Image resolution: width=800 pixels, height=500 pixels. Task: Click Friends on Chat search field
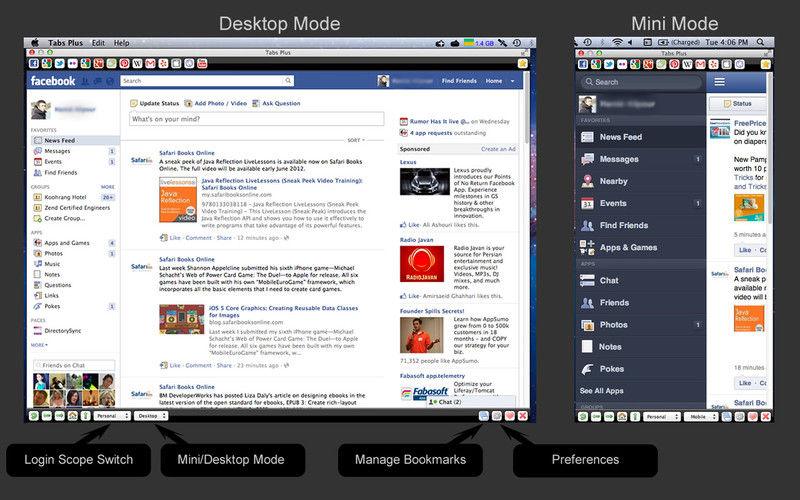(74, 365)
